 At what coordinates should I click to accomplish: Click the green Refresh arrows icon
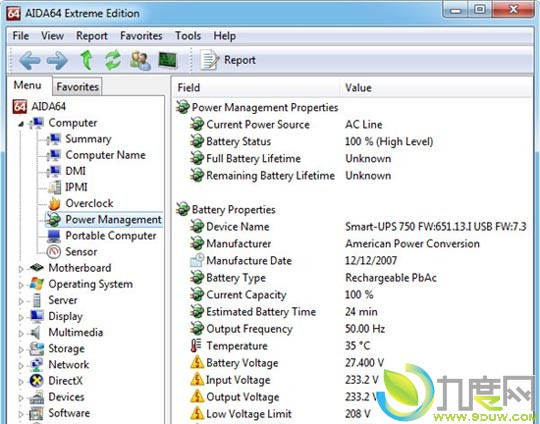(x=113, y=60)
